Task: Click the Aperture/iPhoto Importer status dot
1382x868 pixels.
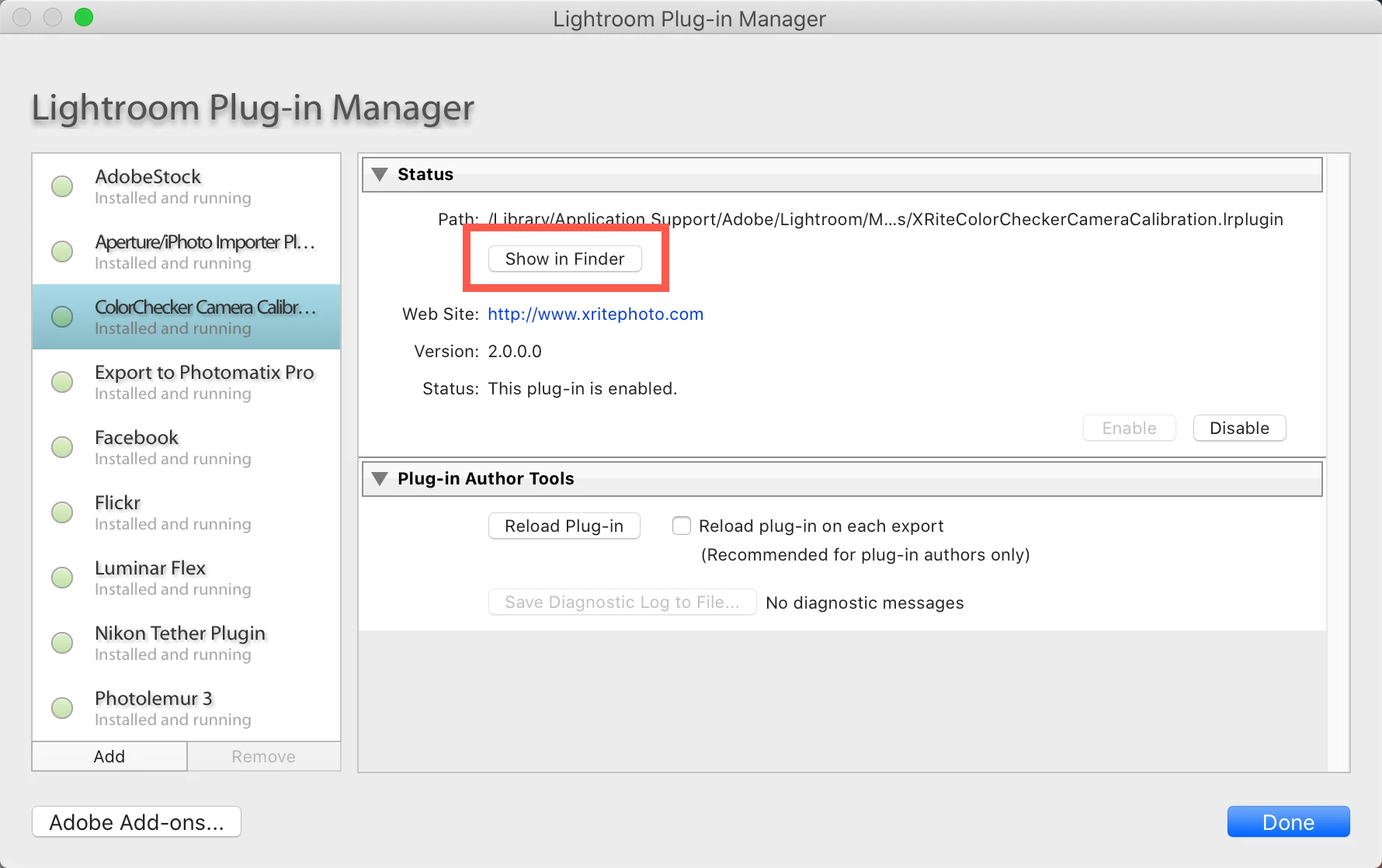Action: [62, 252]
